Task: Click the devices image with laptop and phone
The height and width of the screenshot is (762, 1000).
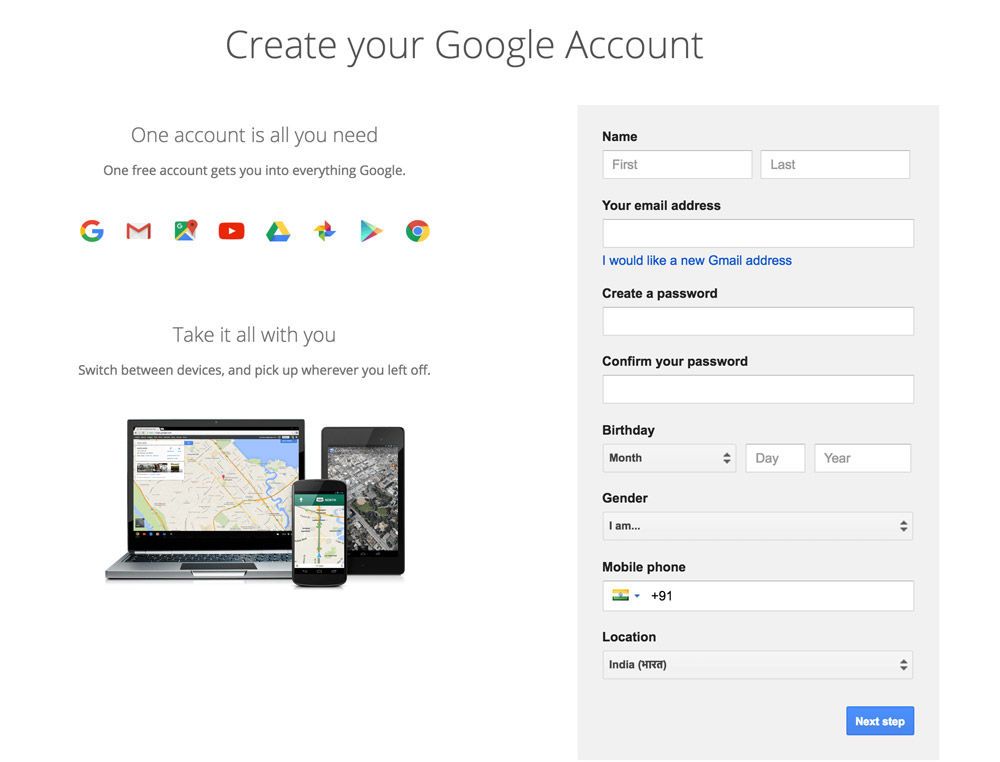Action: click(255, 502)
